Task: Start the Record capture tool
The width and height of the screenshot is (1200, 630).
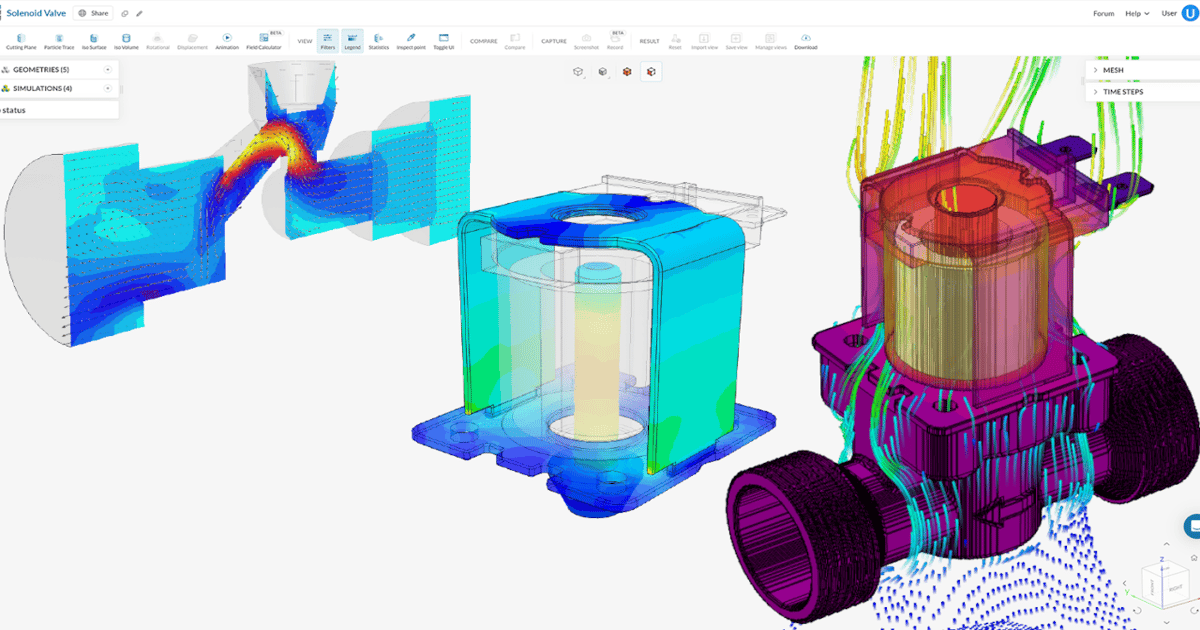Action: 615,41
